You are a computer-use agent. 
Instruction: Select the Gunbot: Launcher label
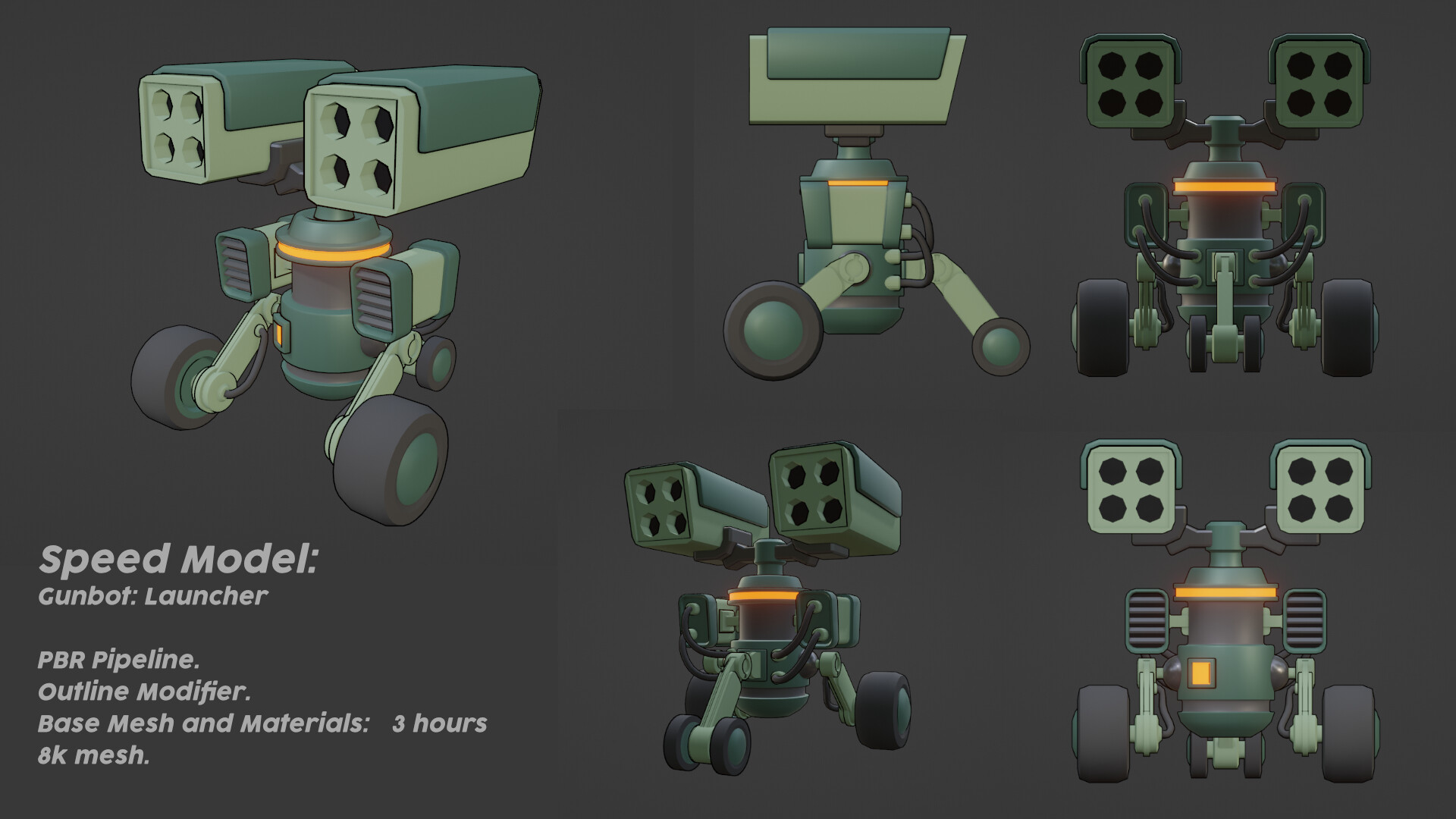pyautogui.click(x=154, y=597)
